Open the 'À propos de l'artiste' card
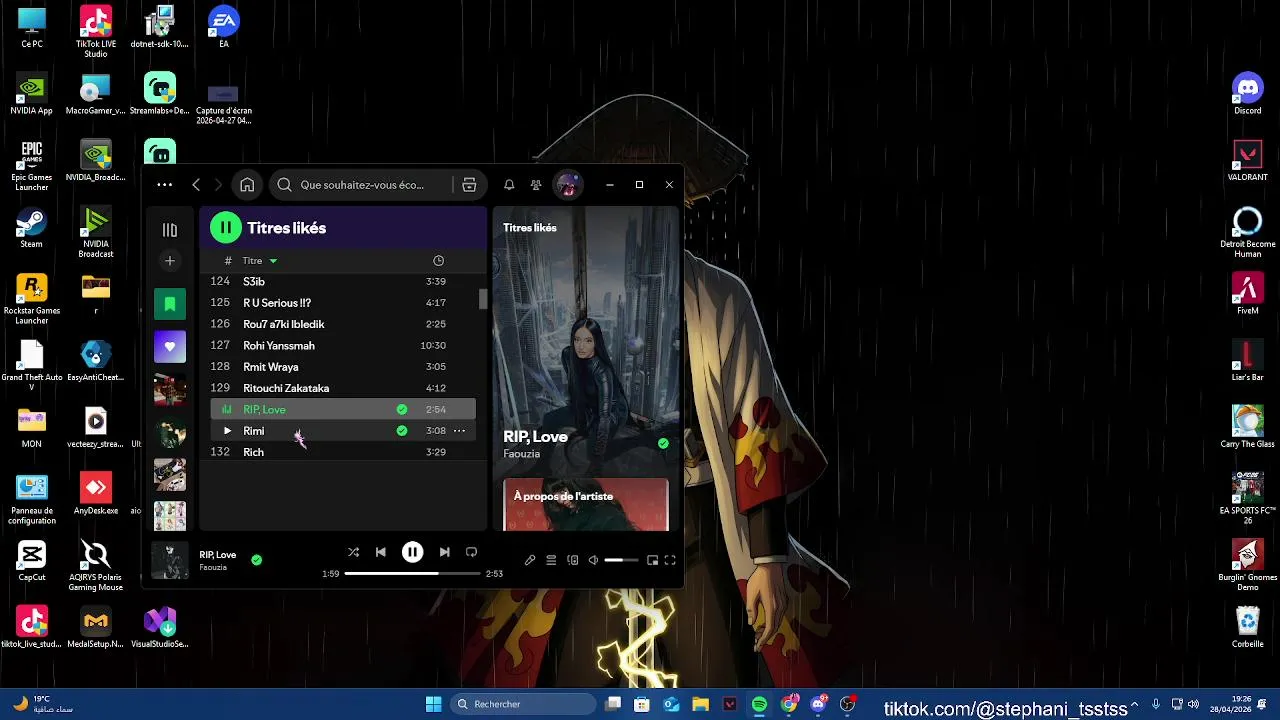Viewport: 1280px width, 720px height. (585, 505)
